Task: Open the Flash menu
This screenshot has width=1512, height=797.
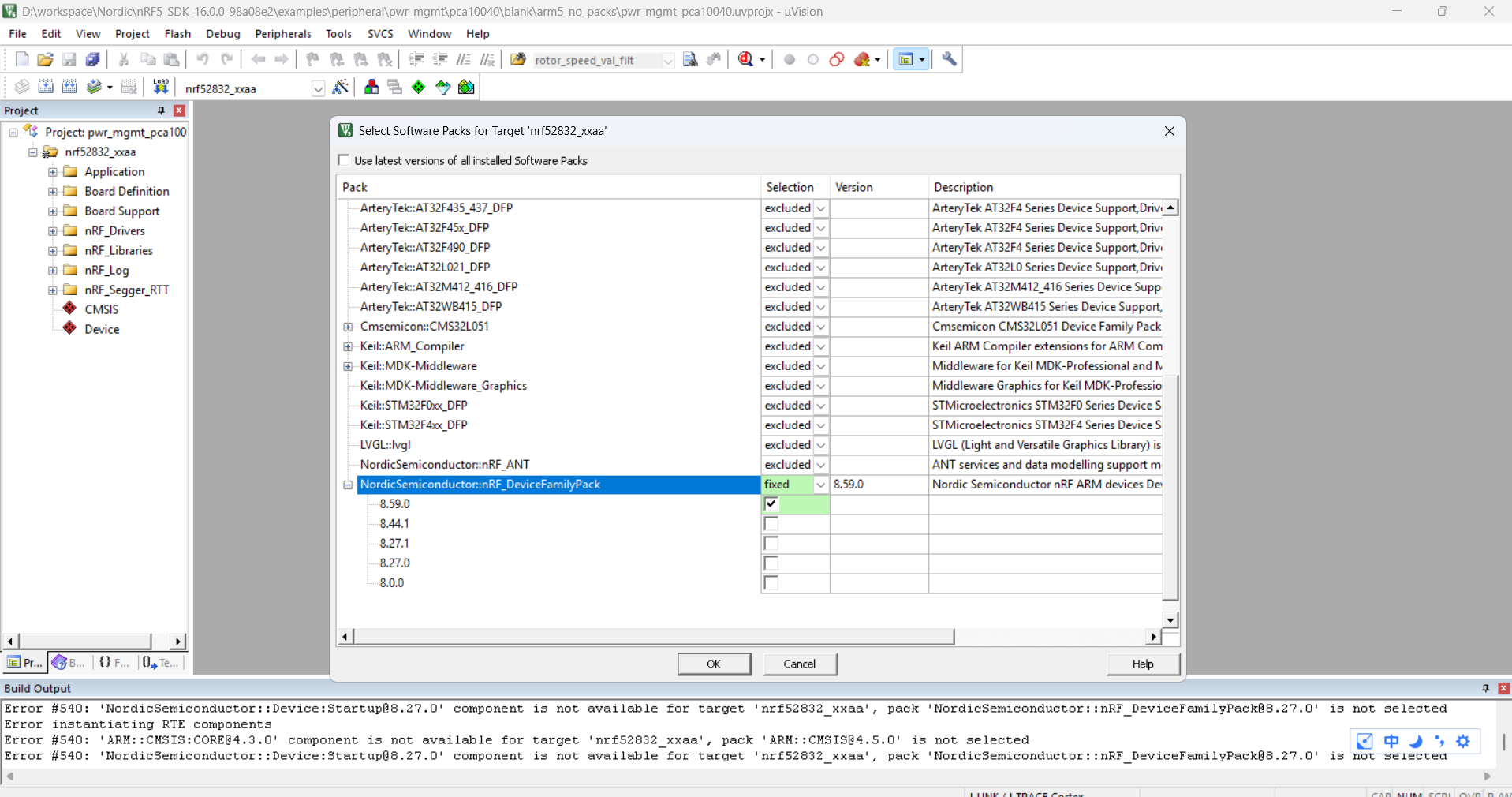Action: pyautogui.click(x=177, y=34)
